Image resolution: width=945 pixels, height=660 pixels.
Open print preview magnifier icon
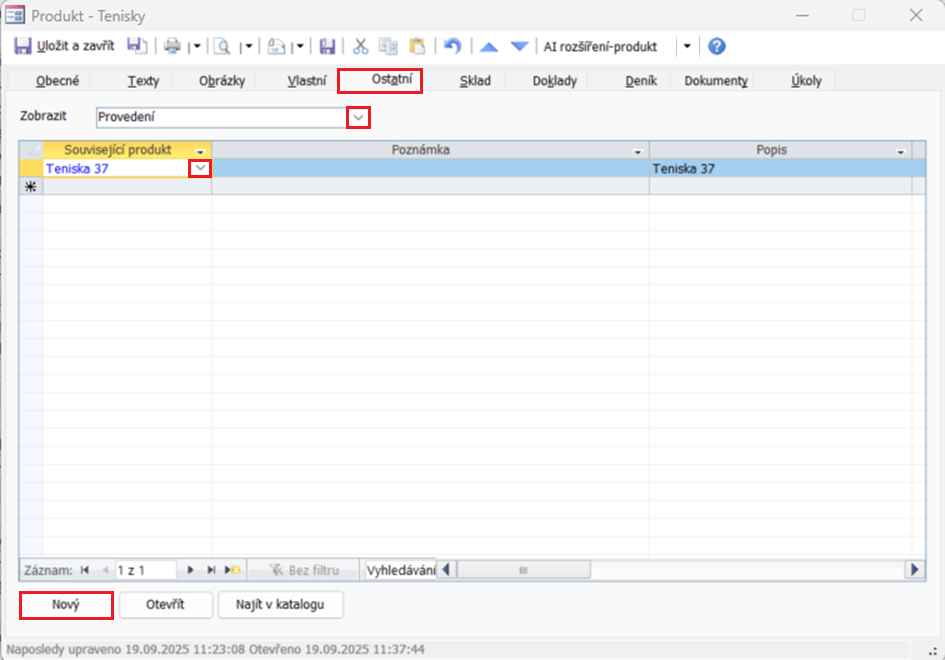[x=222, y=46]
